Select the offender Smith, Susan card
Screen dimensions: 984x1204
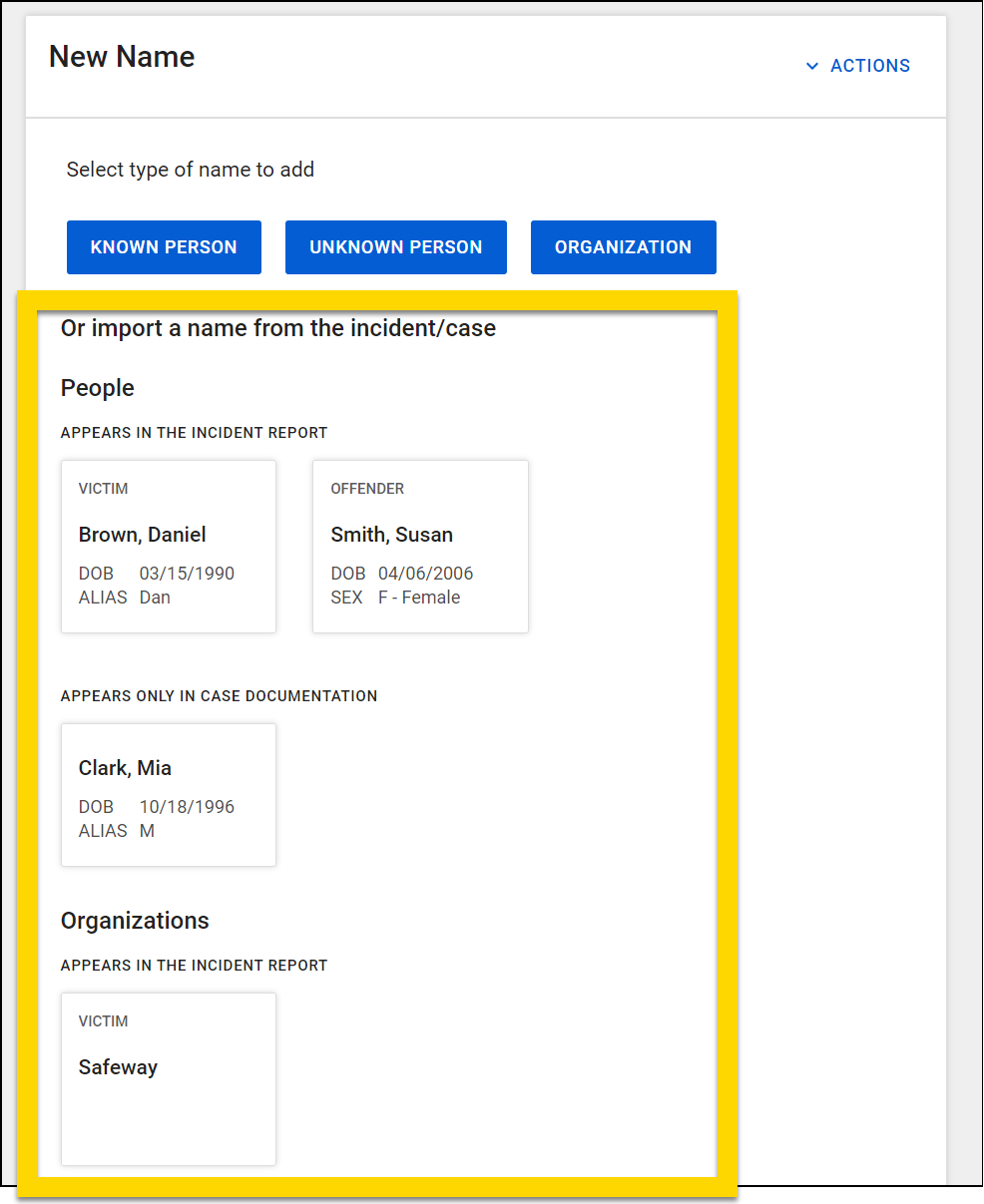420,546
